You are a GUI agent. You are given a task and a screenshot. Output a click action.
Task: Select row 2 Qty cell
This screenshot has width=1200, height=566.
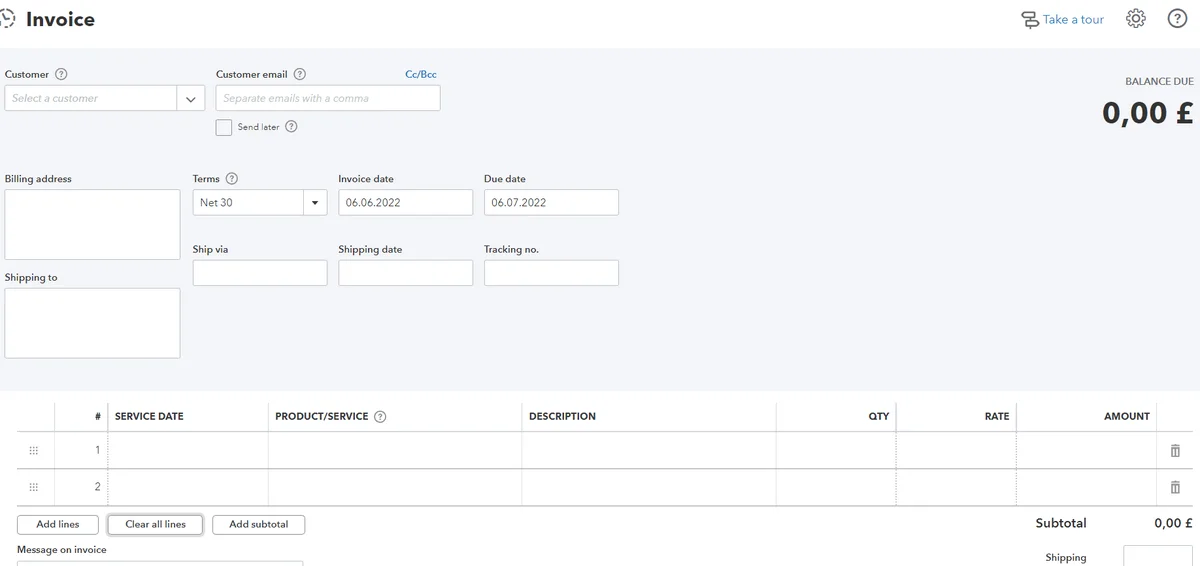(836, 487)
